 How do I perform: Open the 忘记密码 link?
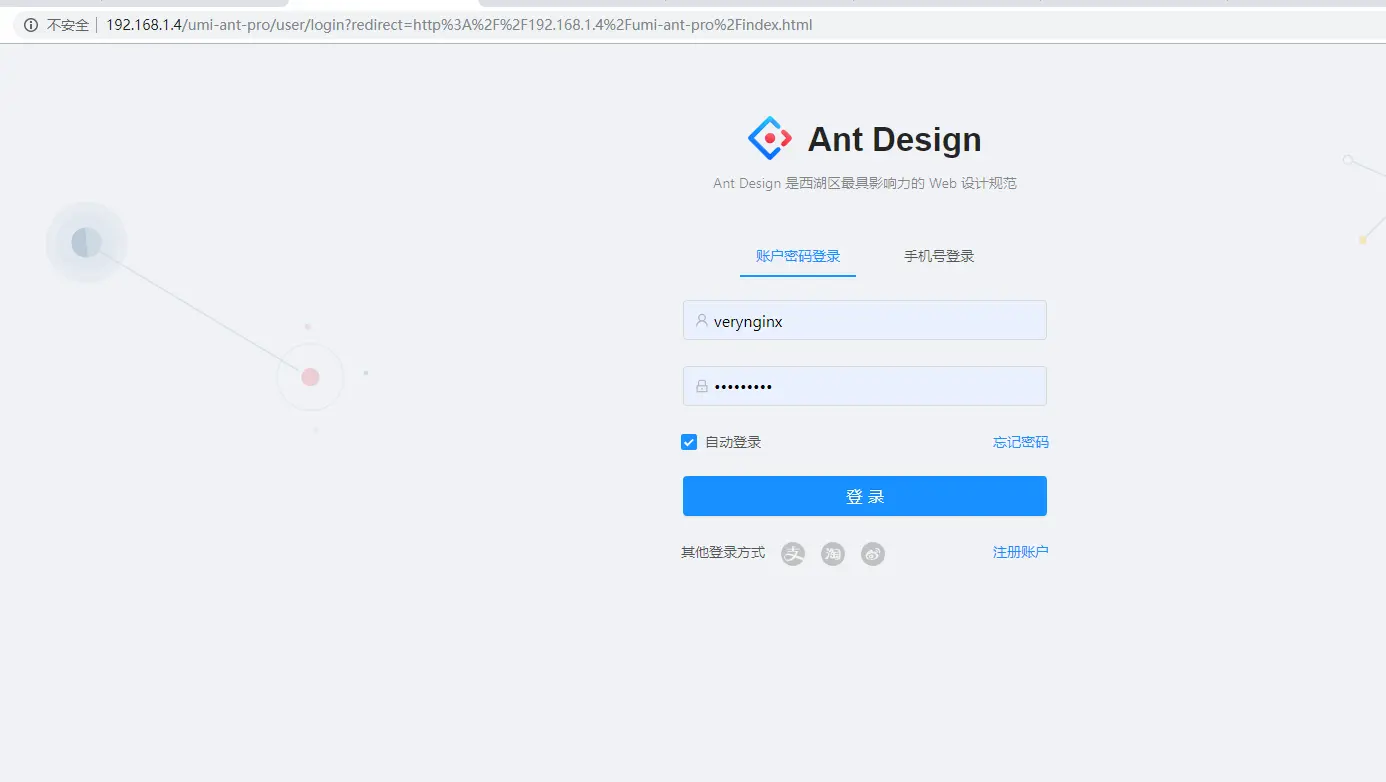tap(1021, 442)
